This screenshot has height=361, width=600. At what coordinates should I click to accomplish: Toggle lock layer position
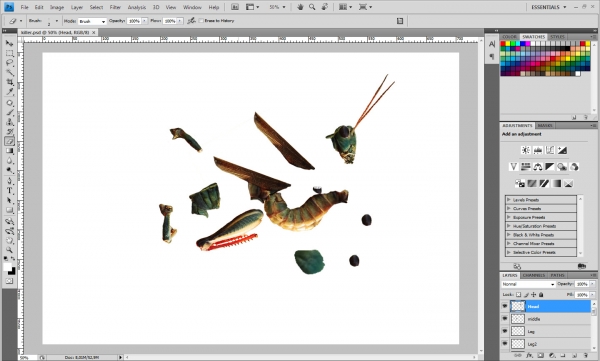533,295
